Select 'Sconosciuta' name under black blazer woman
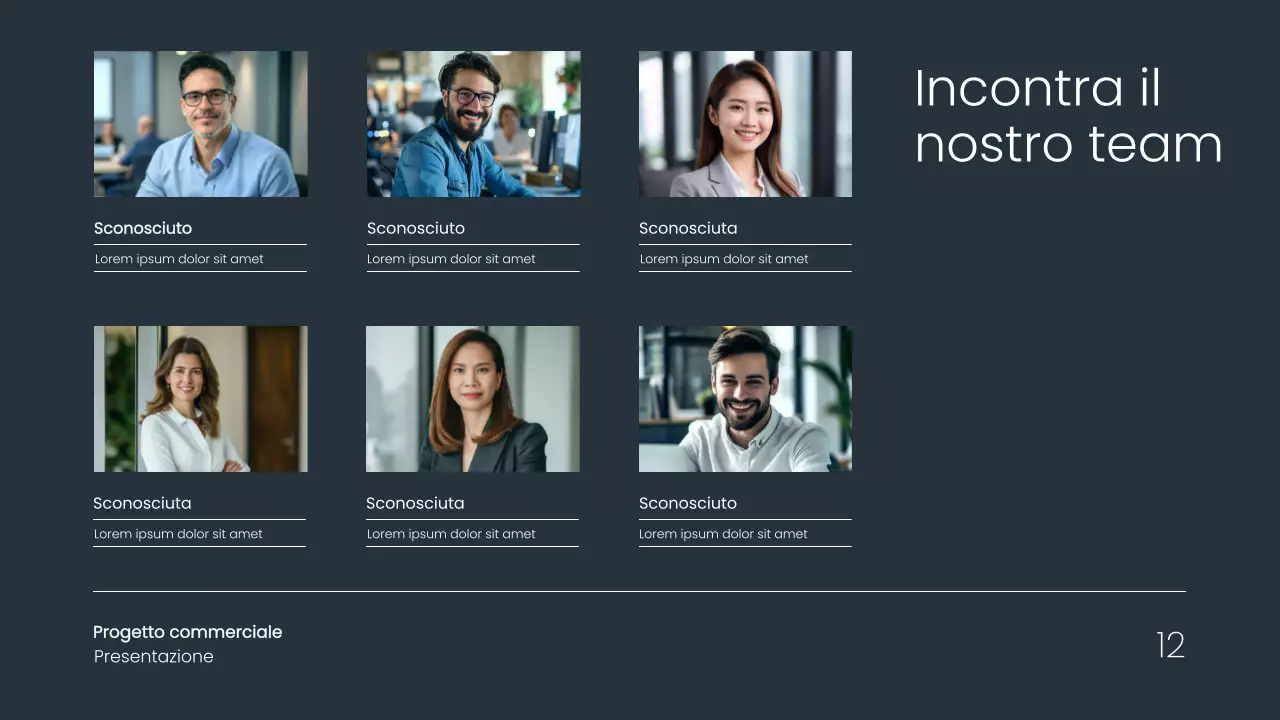Image resolution: width=1280 pixels, height=720 pixels. [x=415, y=503]
